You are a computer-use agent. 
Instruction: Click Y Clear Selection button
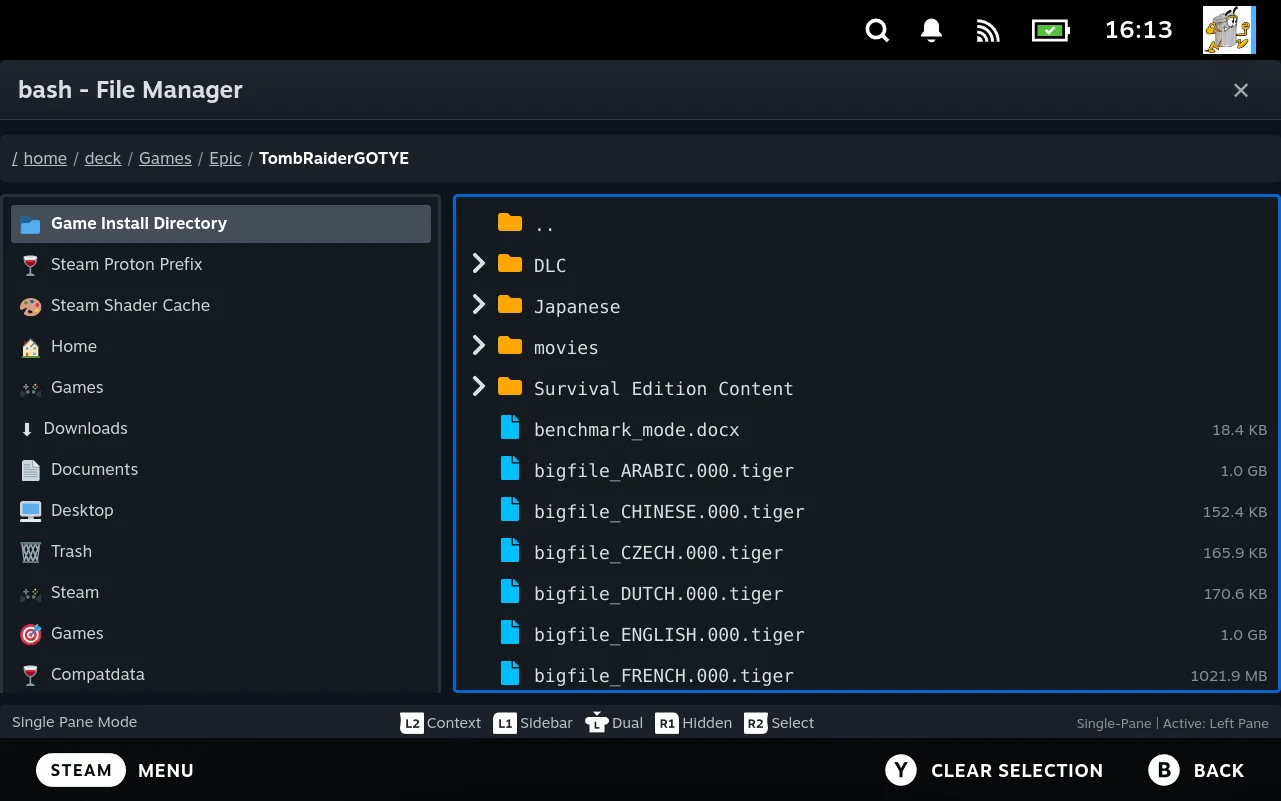click(994, 770)
